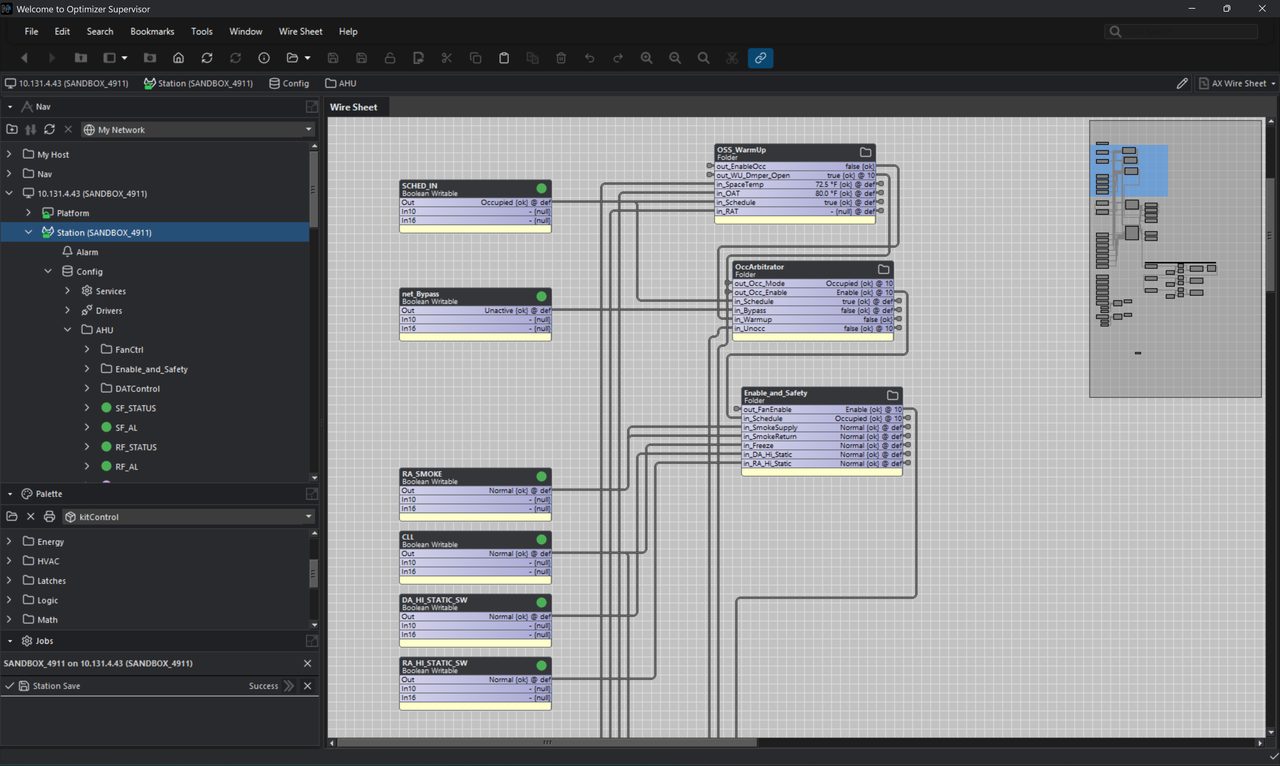The height and width of the screenshot is (766, 1280).
Task: Expand the My Host tree node
Action: coord(10,154)
